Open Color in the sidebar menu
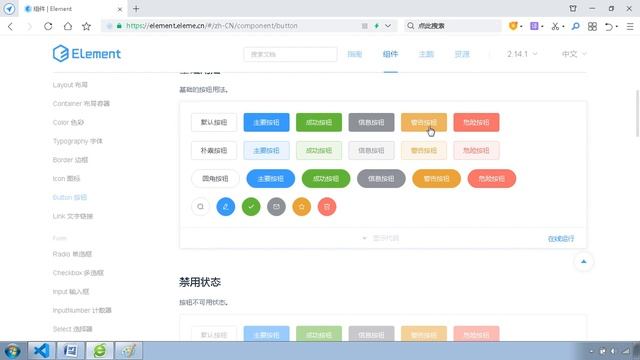Viewport: 640px width, 360px height. point(68,122)
